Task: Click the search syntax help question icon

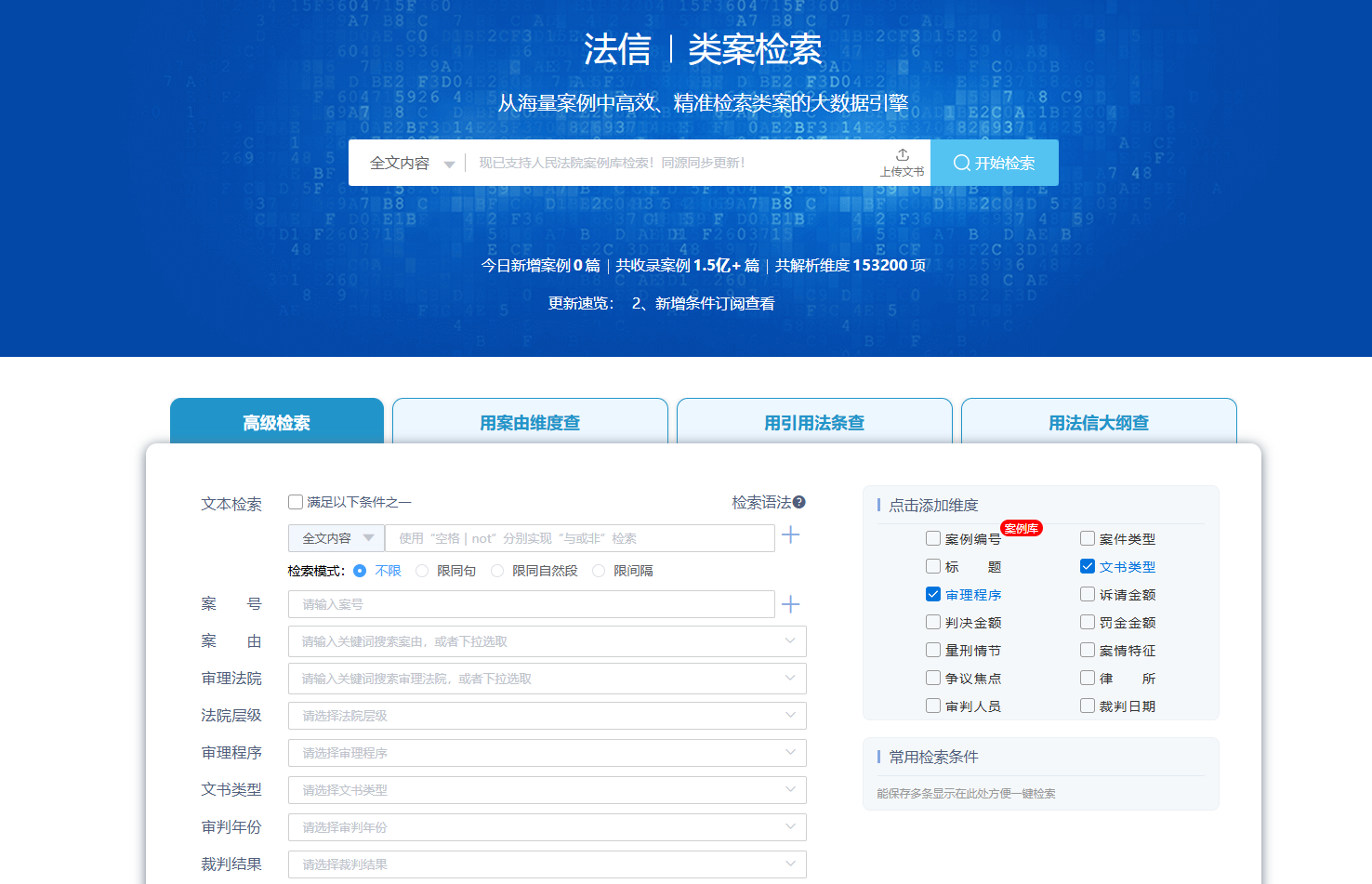Action: pos(799,502)
